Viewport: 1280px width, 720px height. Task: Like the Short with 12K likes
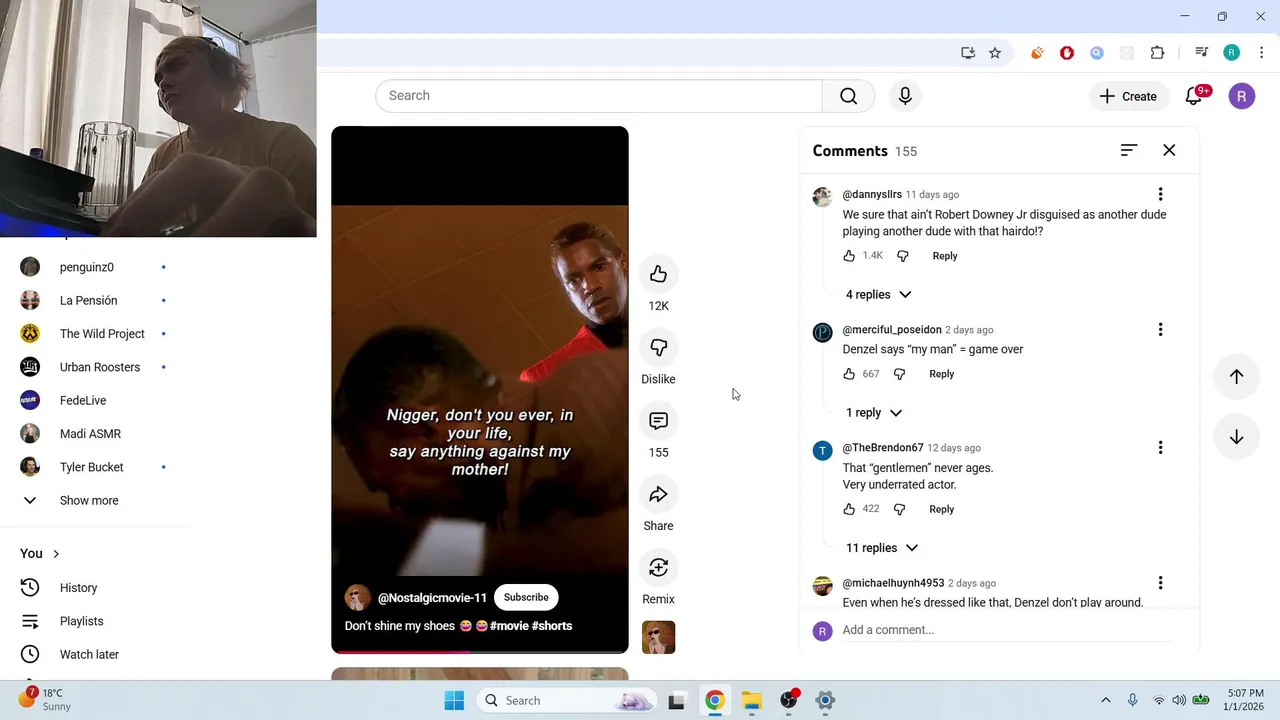point(658,274)
